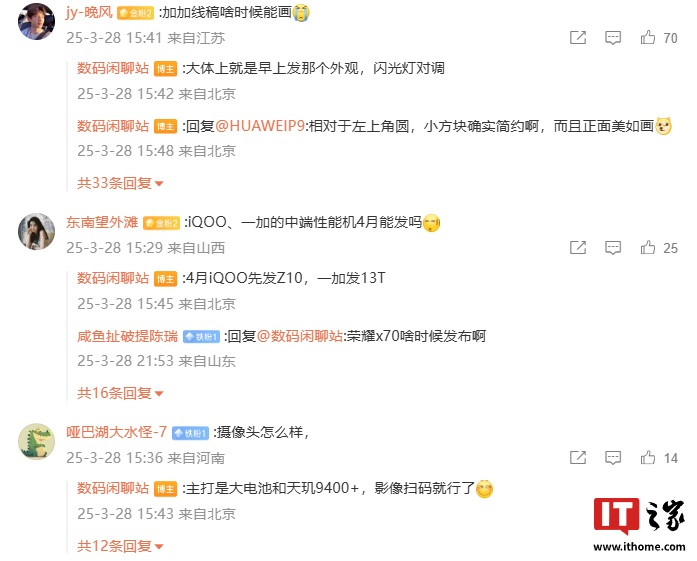
Task: Open reply box on jy-晚风's comment
Action: 613,38
